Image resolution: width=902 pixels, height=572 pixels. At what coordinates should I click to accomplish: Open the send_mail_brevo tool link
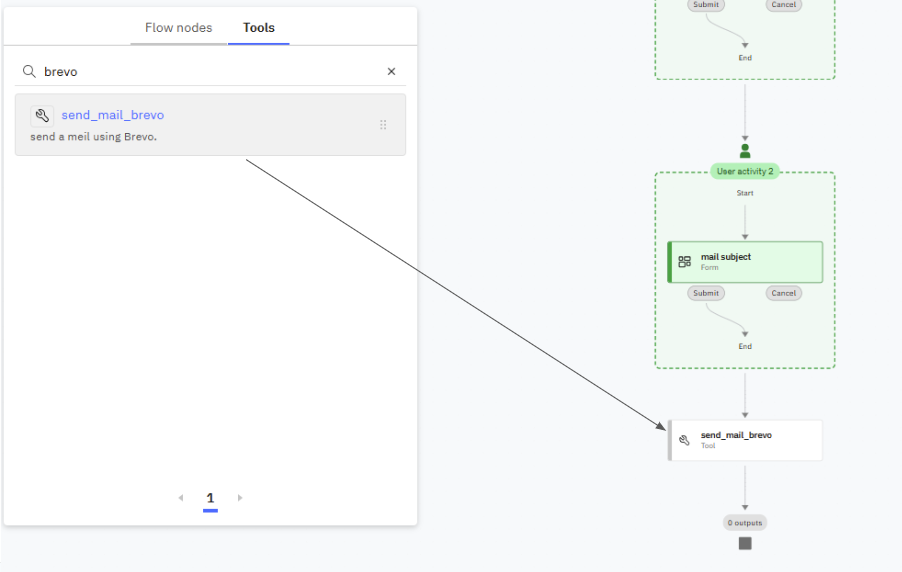(112, 115)
